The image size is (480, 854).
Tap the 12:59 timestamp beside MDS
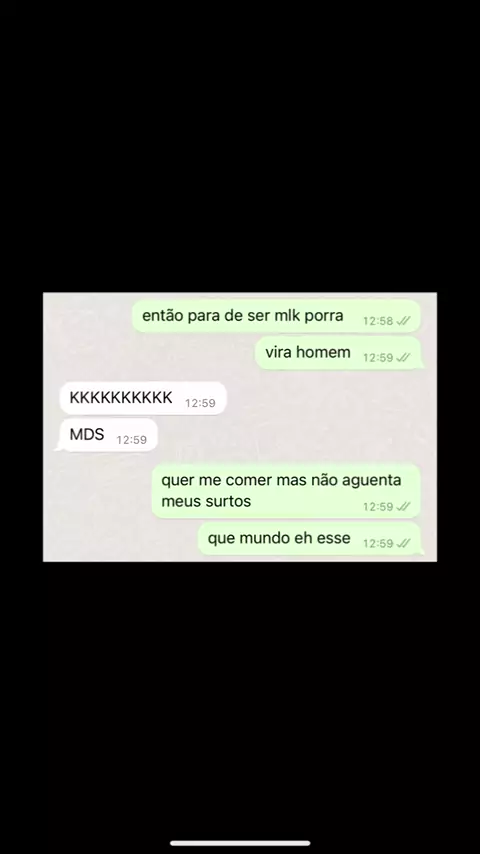[131, 440]
